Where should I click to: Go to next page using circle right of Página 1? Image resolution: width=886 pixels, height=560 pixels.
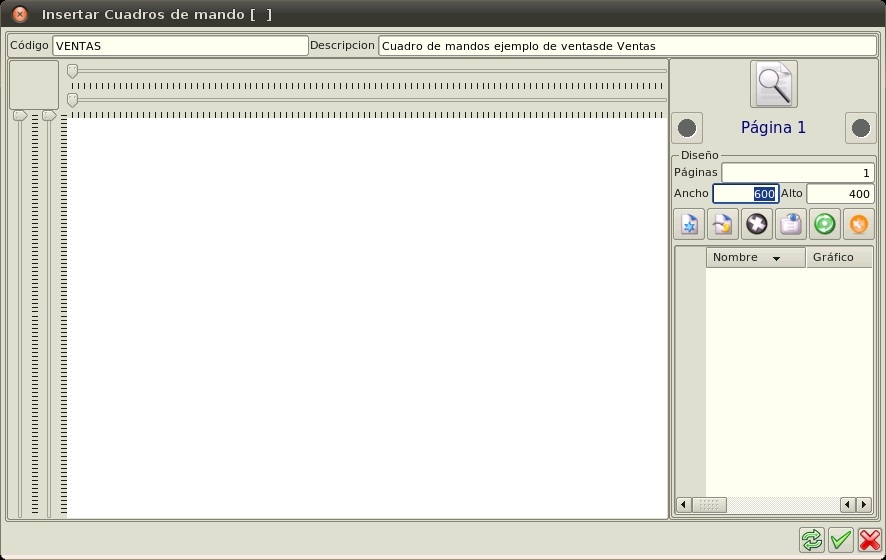pos(861,128)
